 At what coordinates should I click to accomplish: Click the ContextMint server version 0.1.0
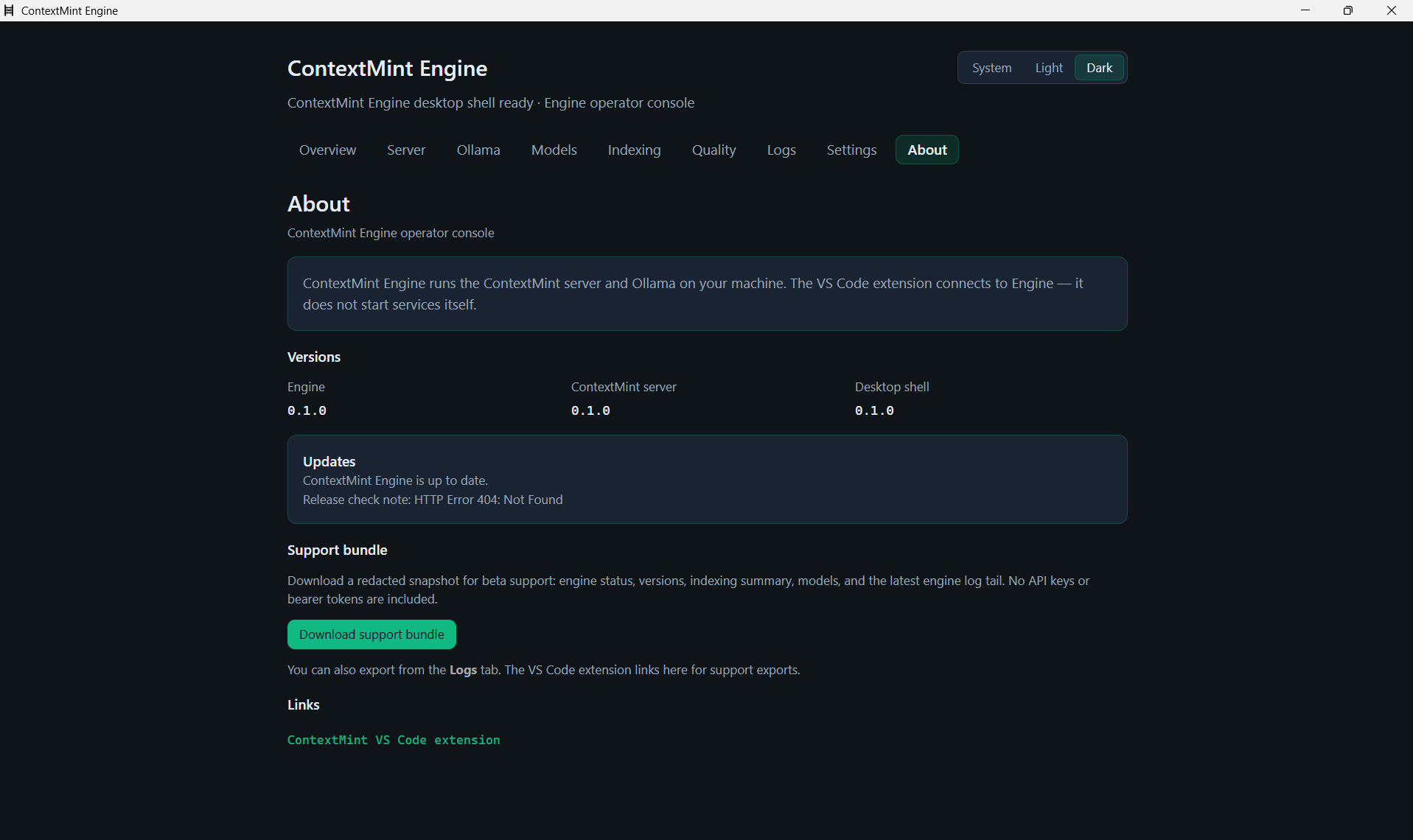coord(590,410)
